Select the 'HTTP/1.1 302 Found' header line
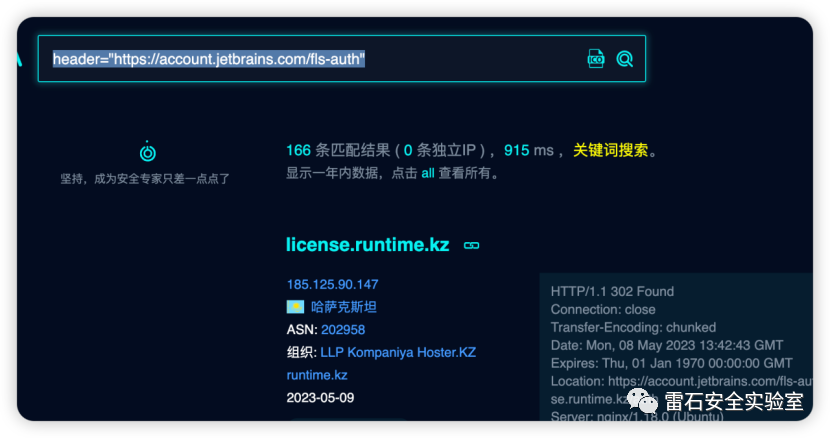 [x=612, y=292]
